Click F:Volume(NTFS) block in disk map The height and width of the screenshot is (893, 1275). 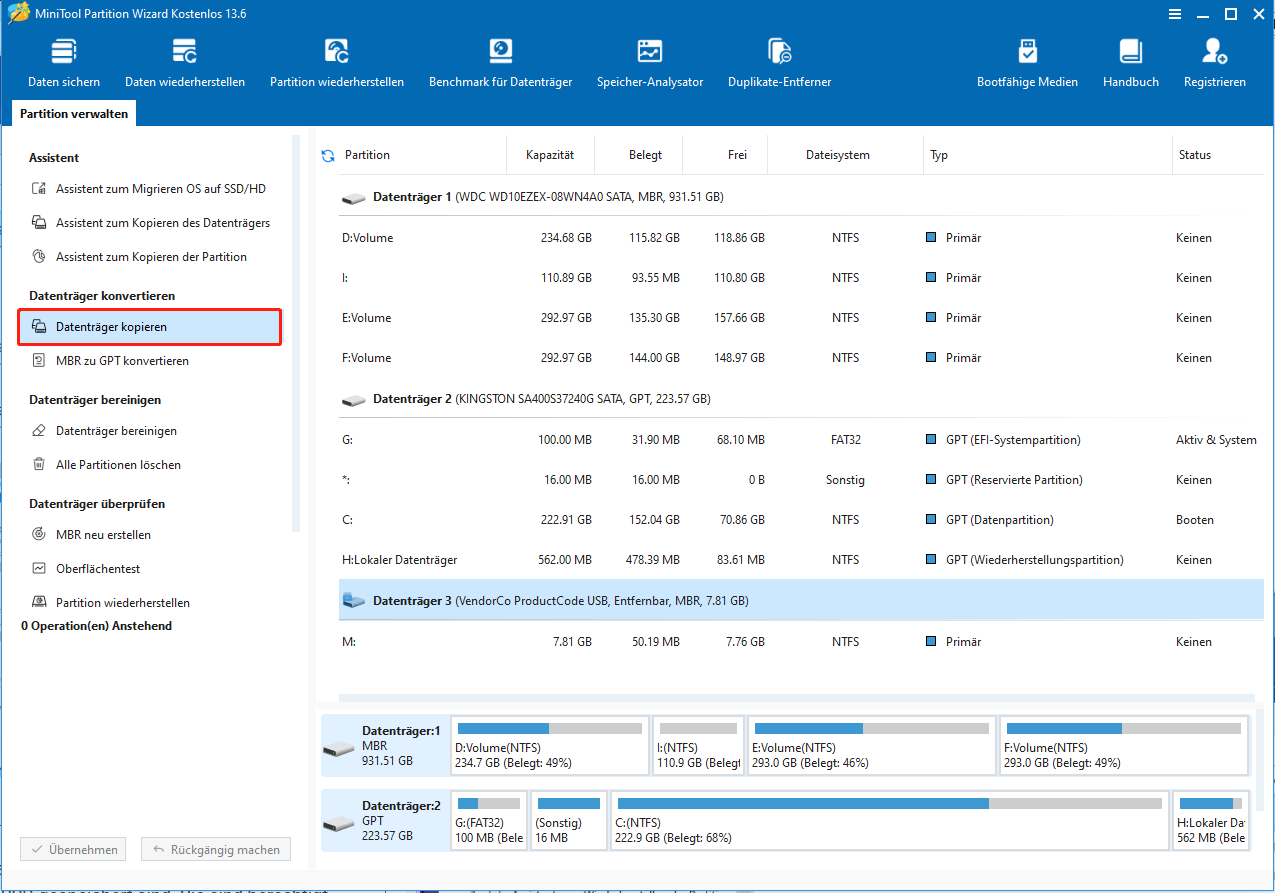1124,745
